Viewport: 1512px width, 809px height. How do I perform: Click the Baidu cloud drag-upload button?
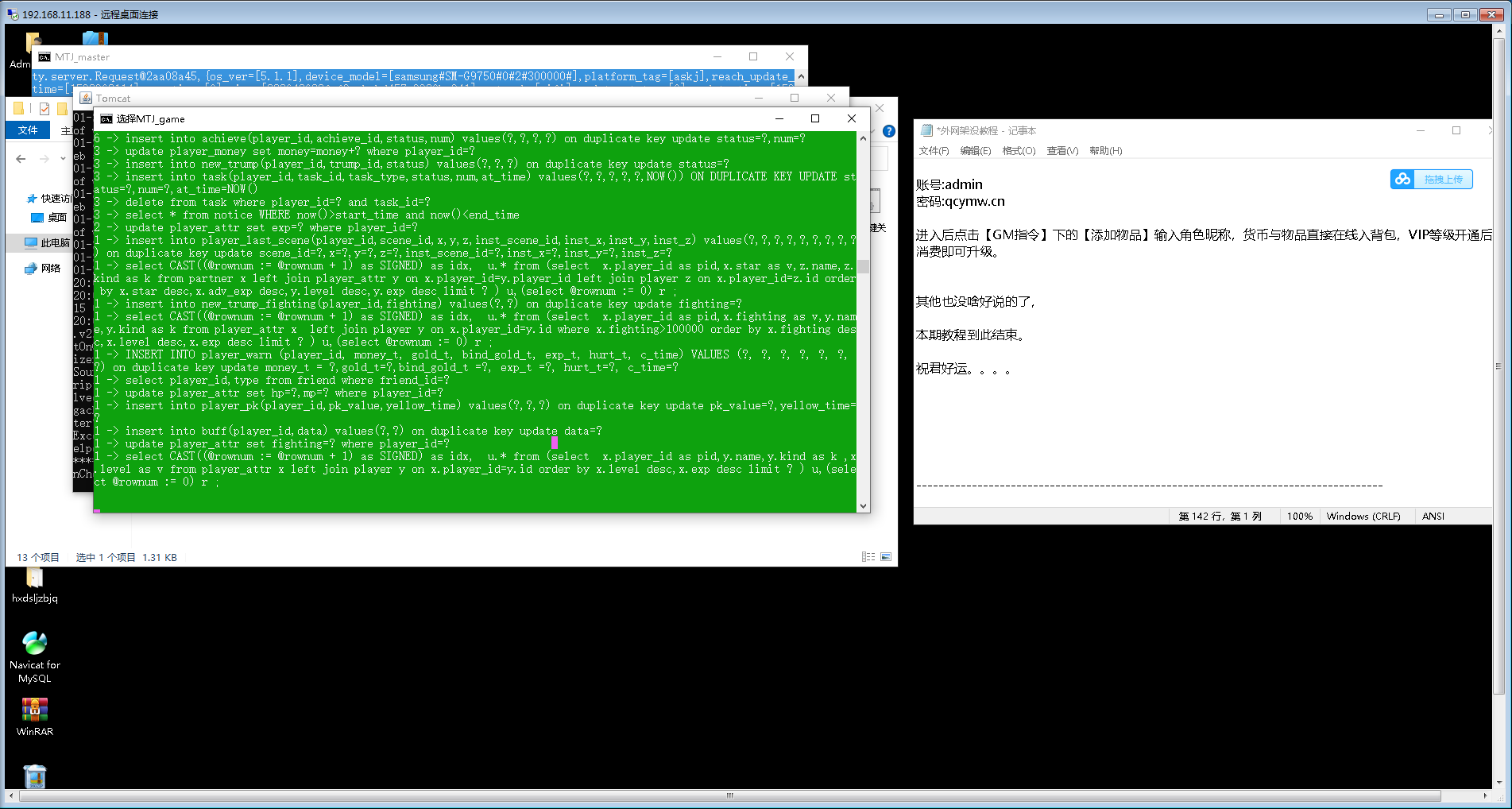[1432, 180]
